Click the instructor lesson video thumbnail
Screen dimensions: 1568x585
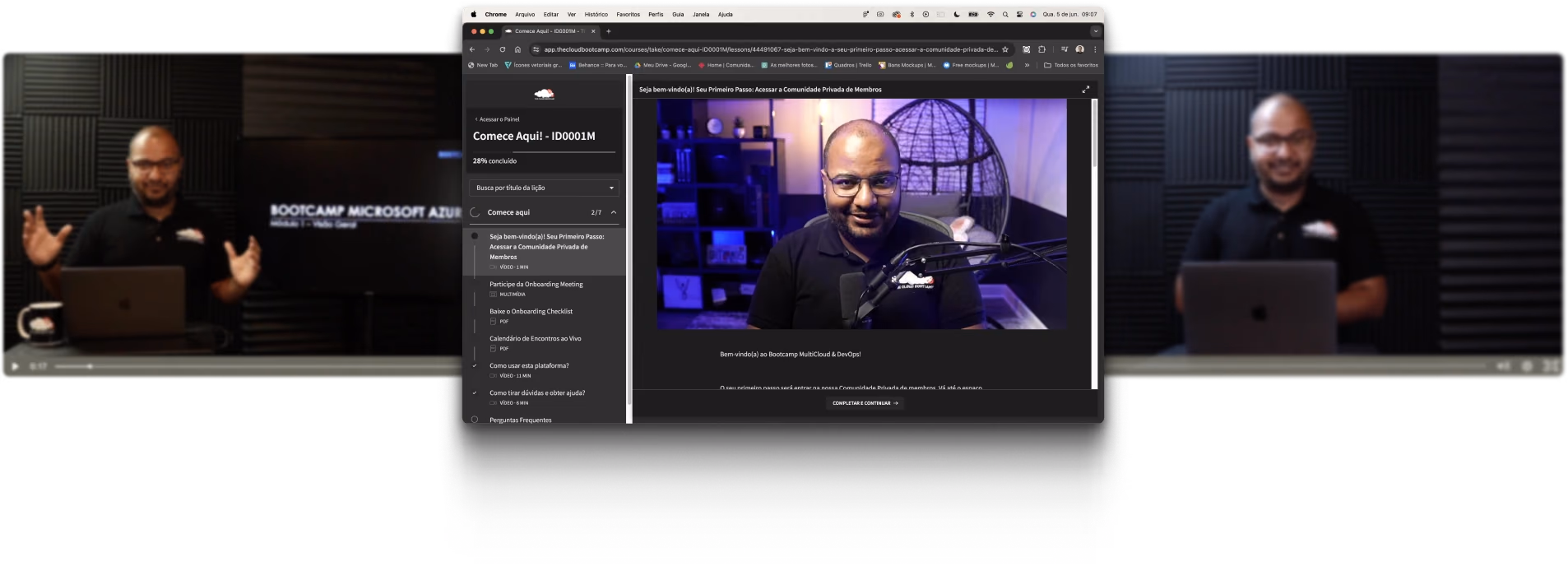click(861, 214)
